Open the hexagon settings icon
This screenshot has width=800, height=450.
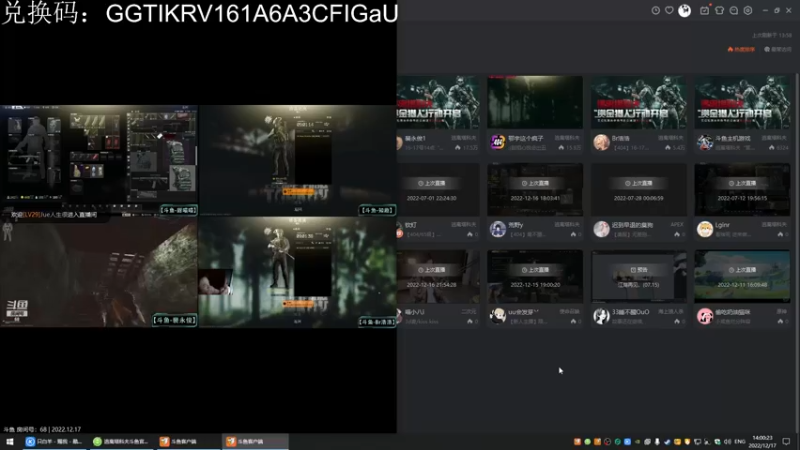(x=748, y=11)
